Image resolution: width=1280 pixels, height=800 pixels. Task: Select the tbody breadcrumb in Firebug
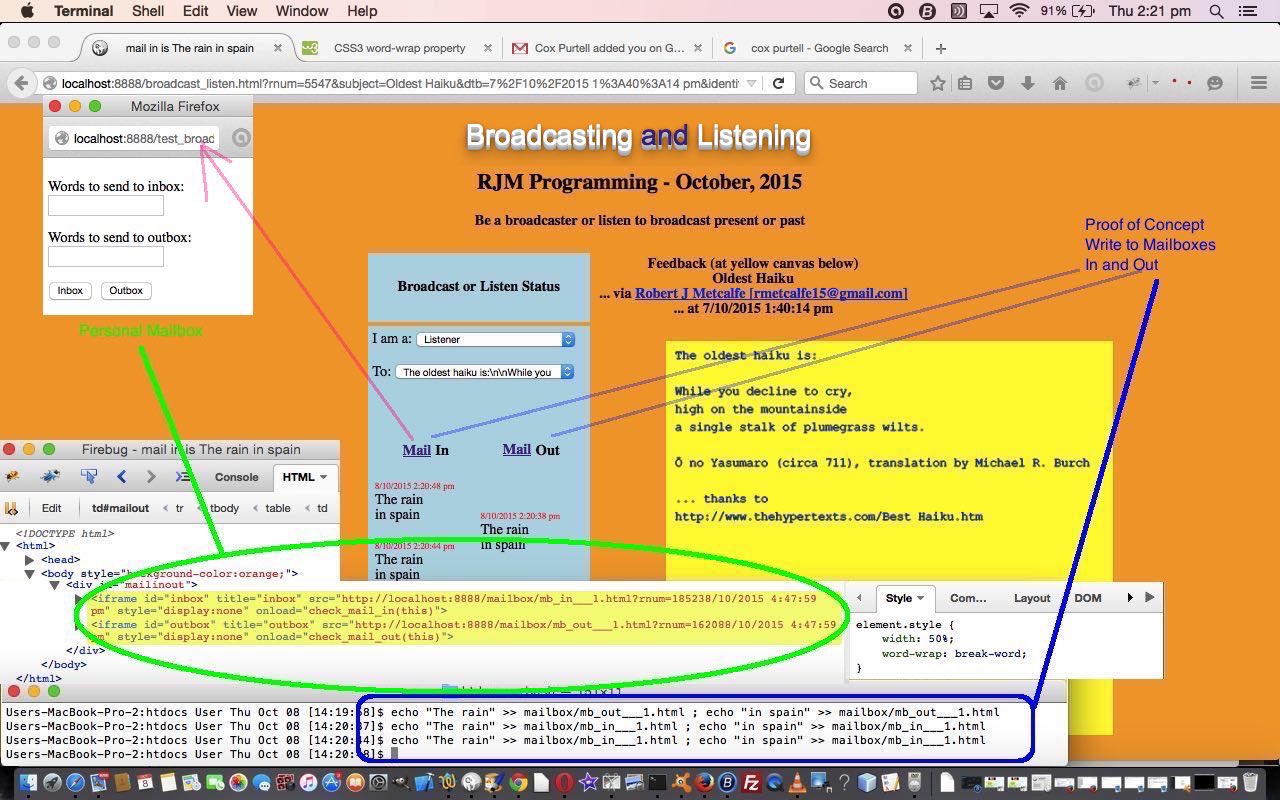point(224,508)
